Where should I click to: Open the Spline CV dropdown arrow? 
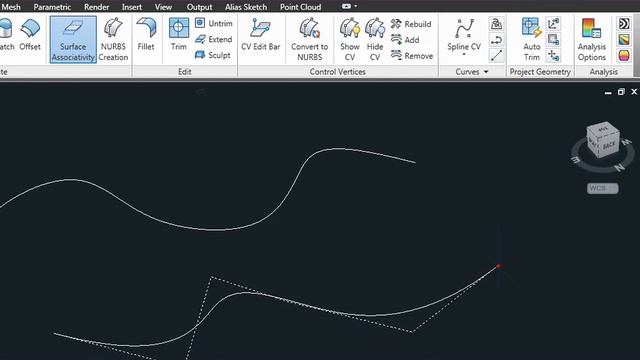point(464,55)
